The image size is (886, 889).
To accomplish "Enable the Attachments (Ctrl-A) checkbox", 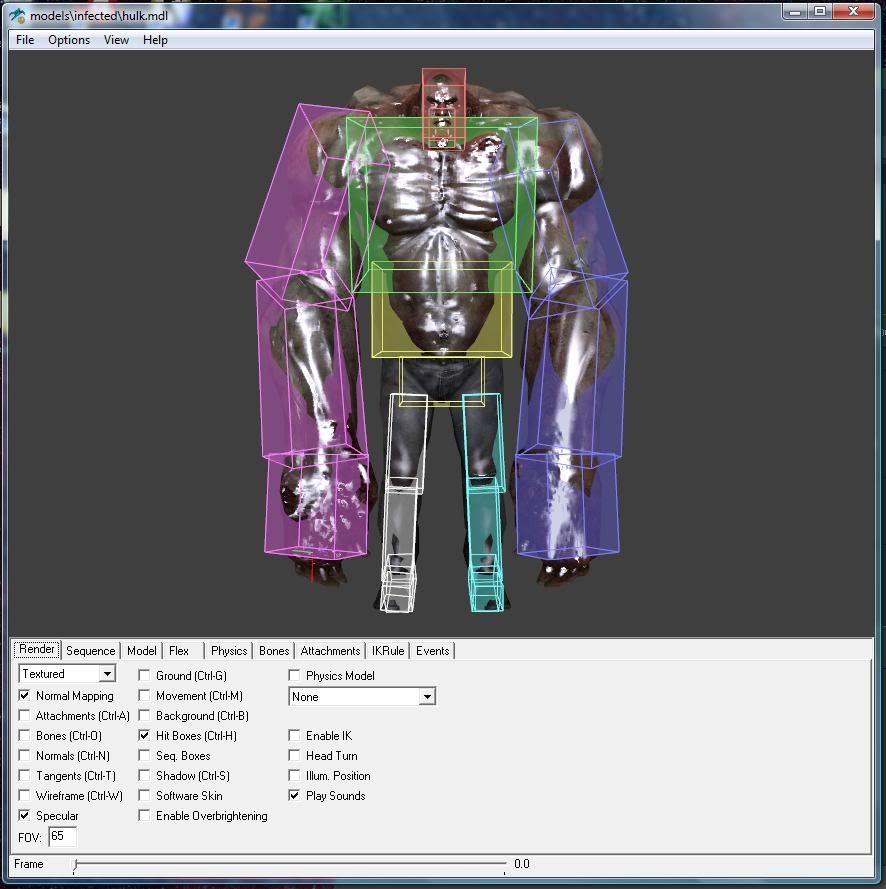I will (24, 716).
